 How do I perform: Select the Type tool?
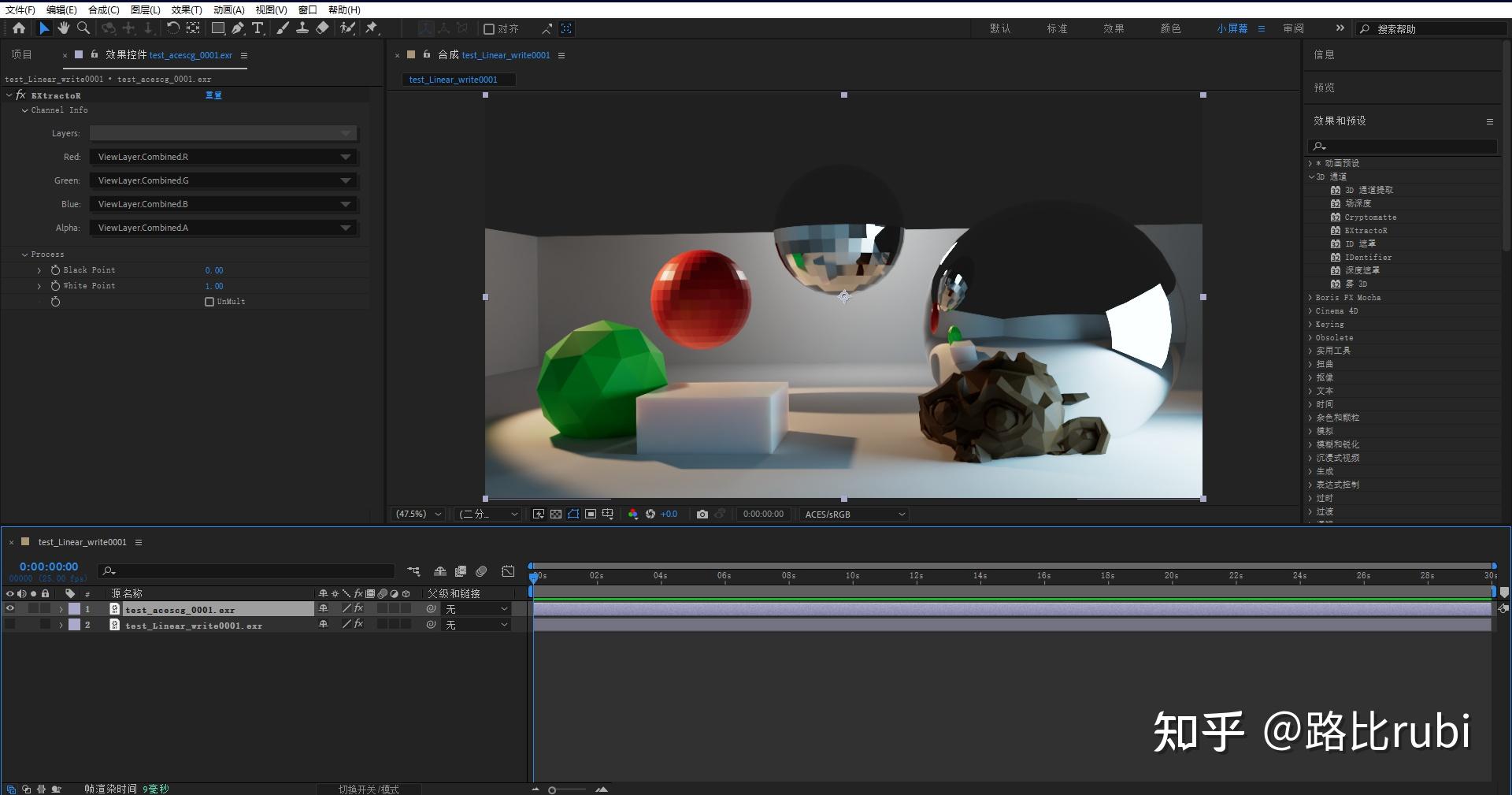[x=258, y=28]
